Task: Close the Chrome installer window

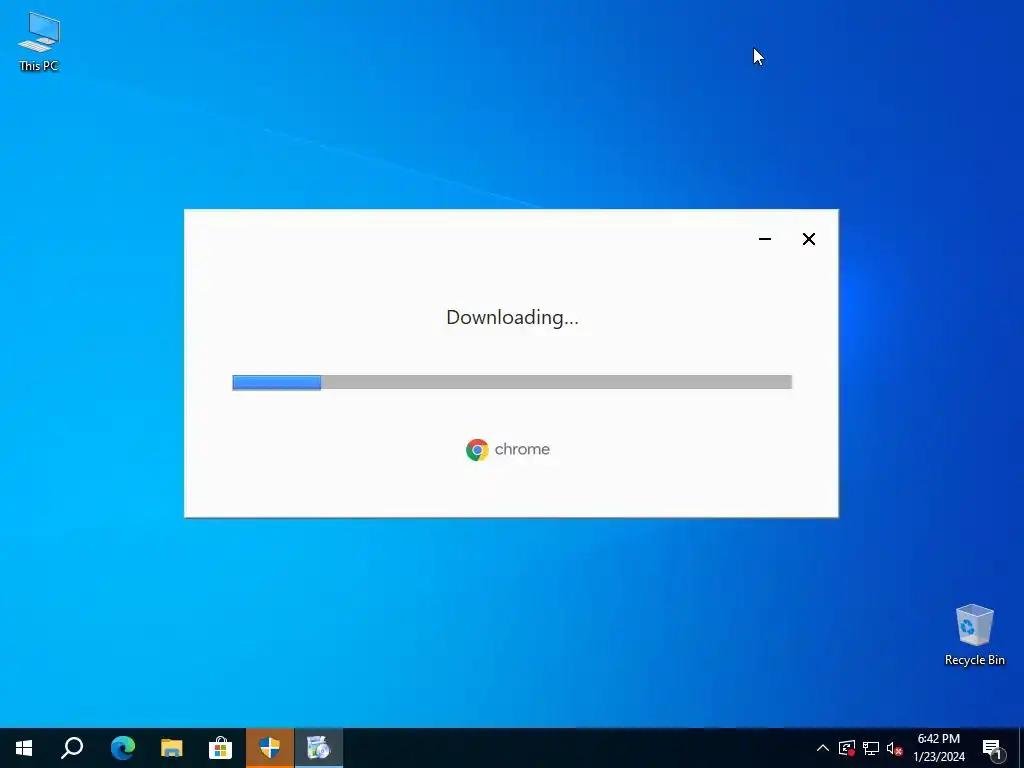Action: coord(808,239)
